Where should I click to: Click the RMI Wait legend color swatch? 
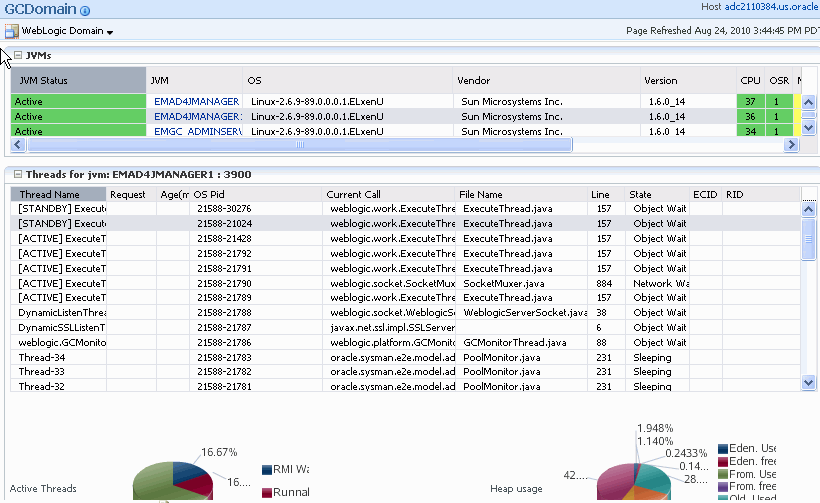[x=267, y=470]
